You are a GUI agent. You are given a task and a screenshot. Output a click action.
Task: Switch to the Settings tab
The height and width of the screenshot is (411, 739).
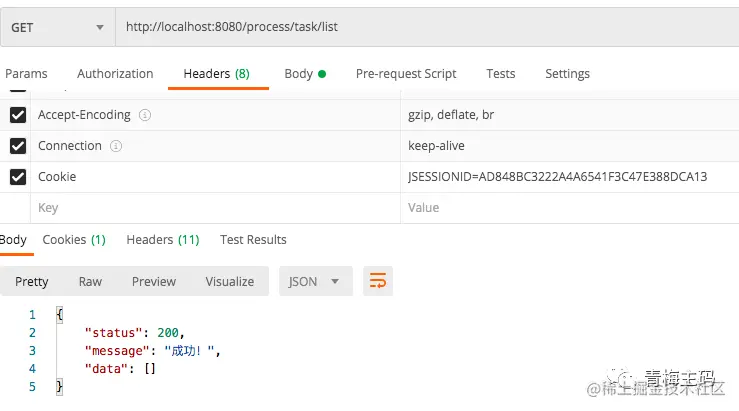tap(567, 74)
